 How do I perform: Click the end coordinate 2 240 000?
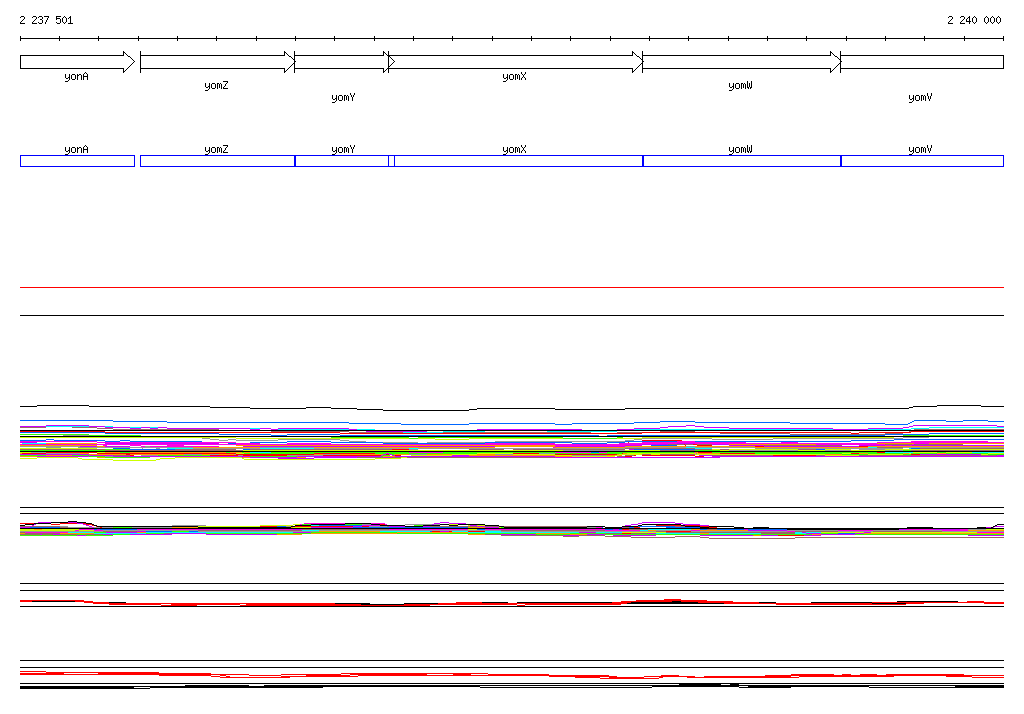973,20
